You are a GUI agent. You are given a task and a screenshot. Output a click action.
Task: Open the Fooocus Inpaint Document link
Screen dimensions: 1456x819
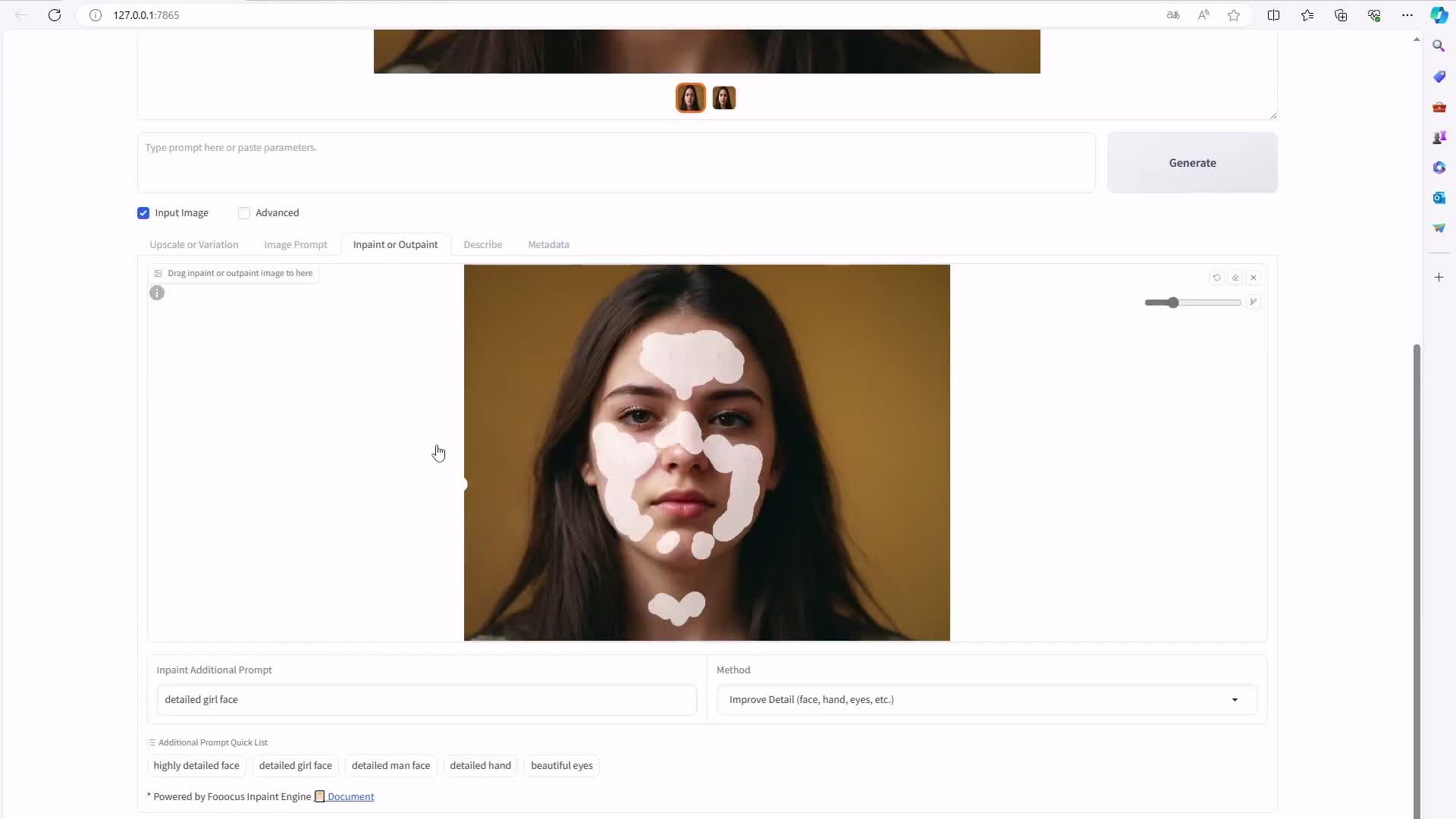click(350, 796)
